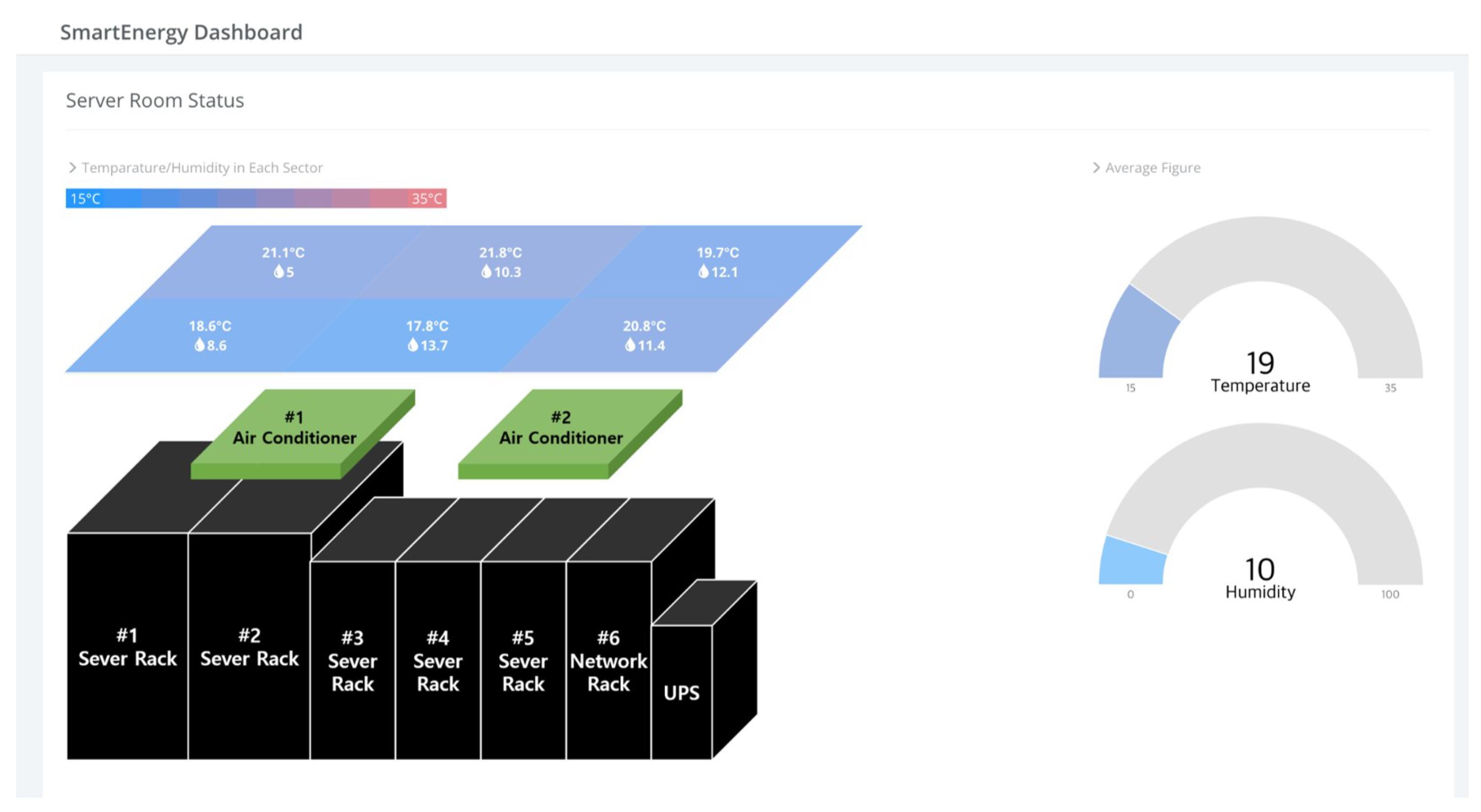
Task: Select the #6 Network Rack box
Action: [x=608, y=662]
